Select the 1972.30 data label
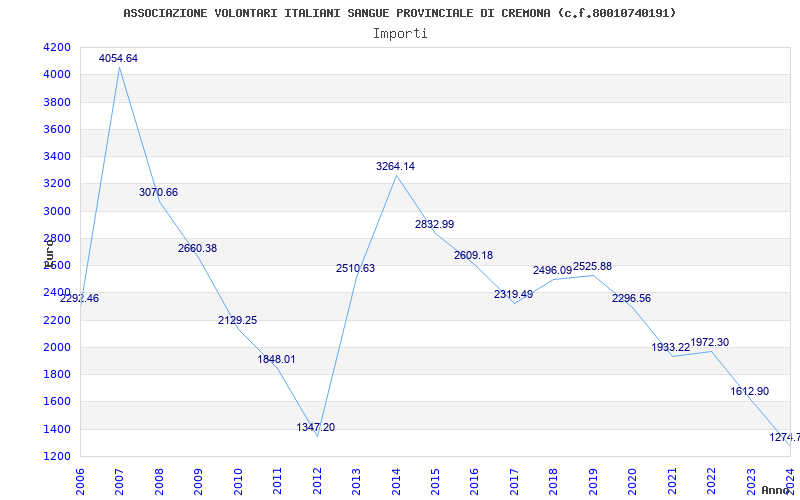Screen dimensions: 800x500 (710, 342)
